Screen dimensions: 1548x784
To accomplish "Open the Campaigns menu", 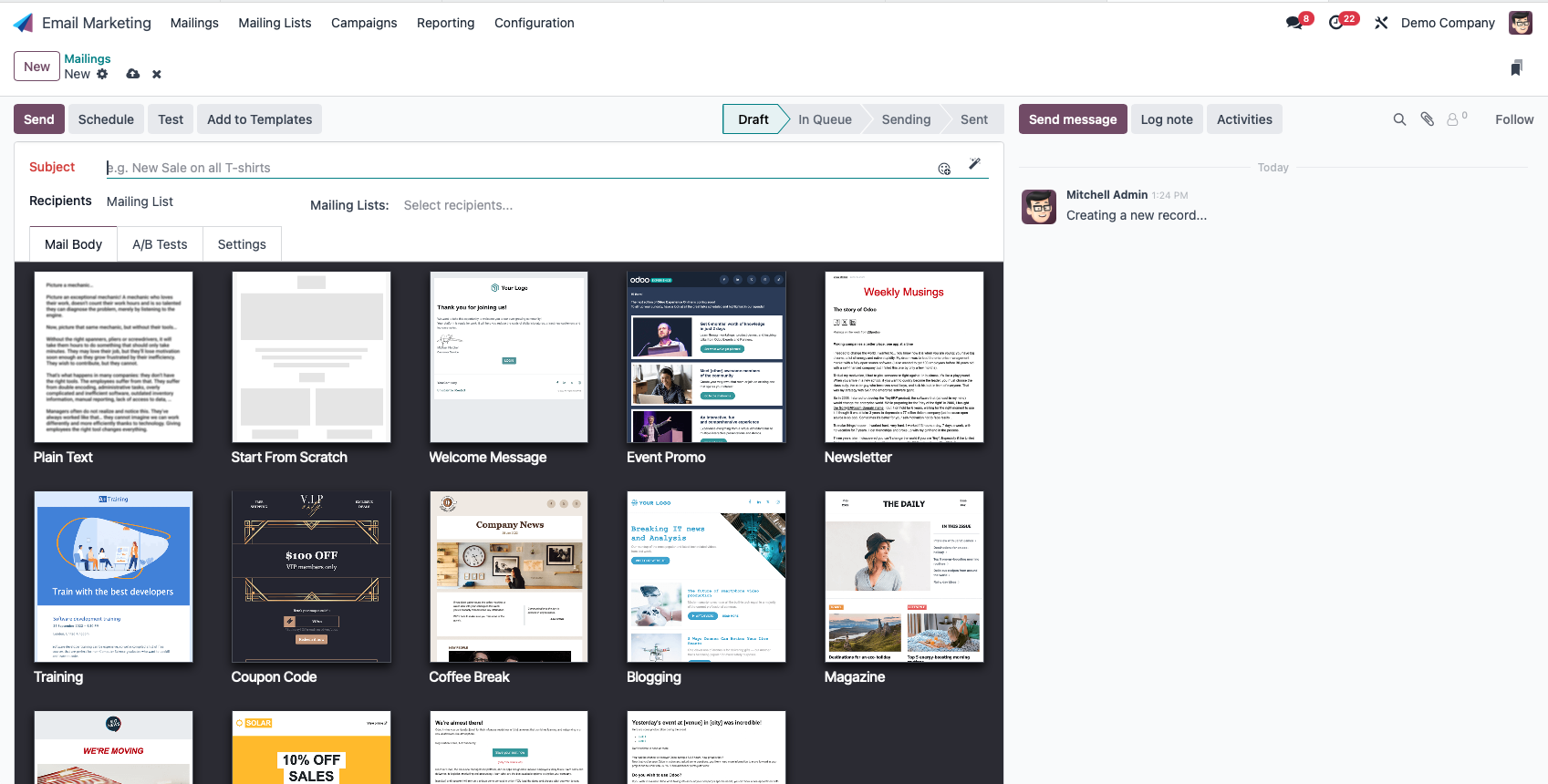I will point(364,23).
